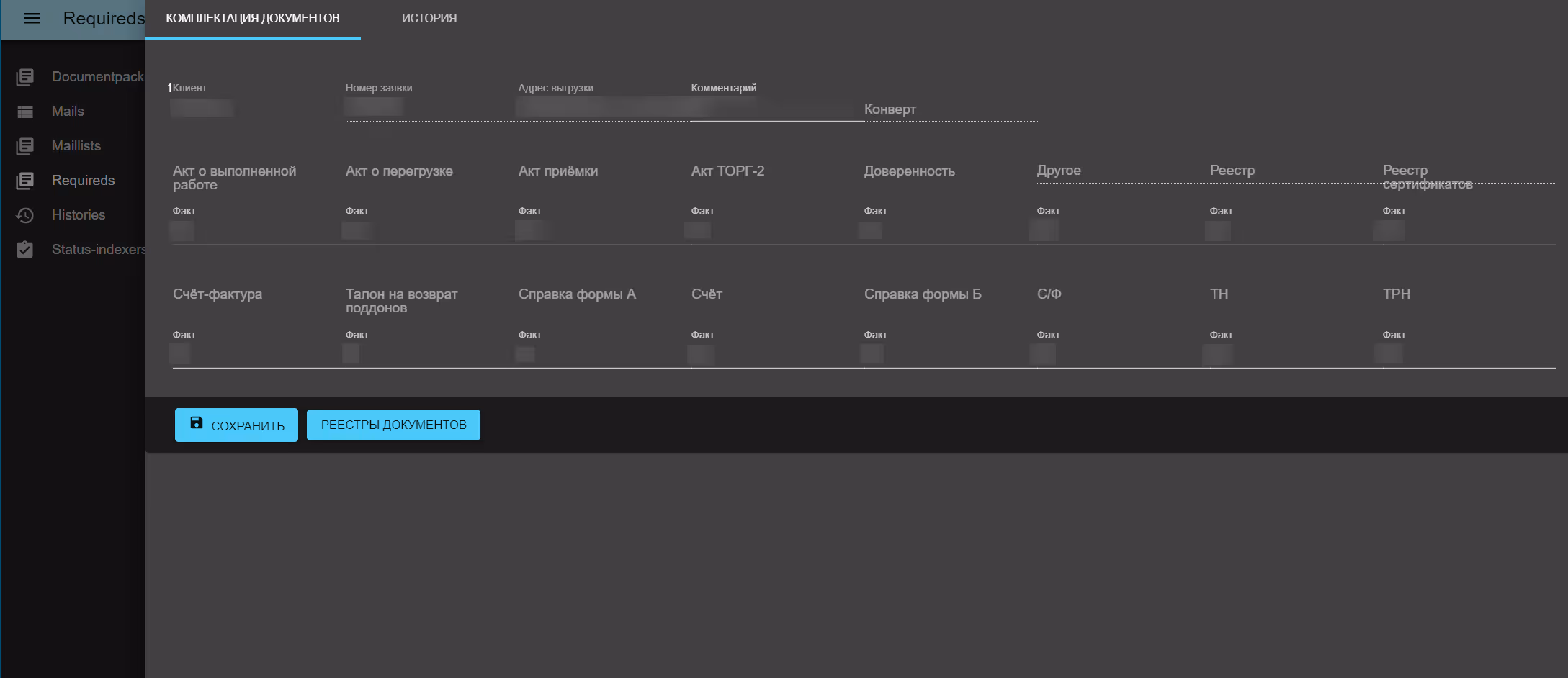Image resolution: width=1568 pixels, height=678 pixels.
Task: Switch to ИСТОРИЯ tab
Action: [429, 19]
